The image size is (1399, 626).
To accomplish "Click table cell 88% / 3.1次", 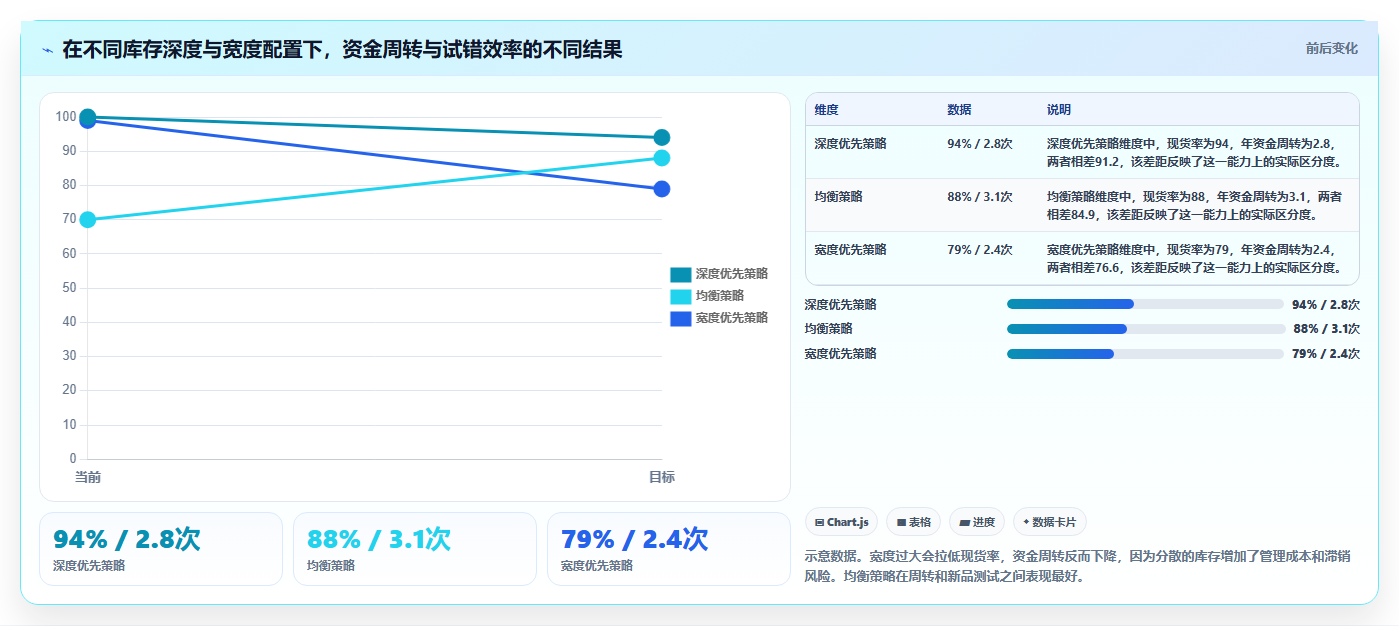I will coord(980,196).
